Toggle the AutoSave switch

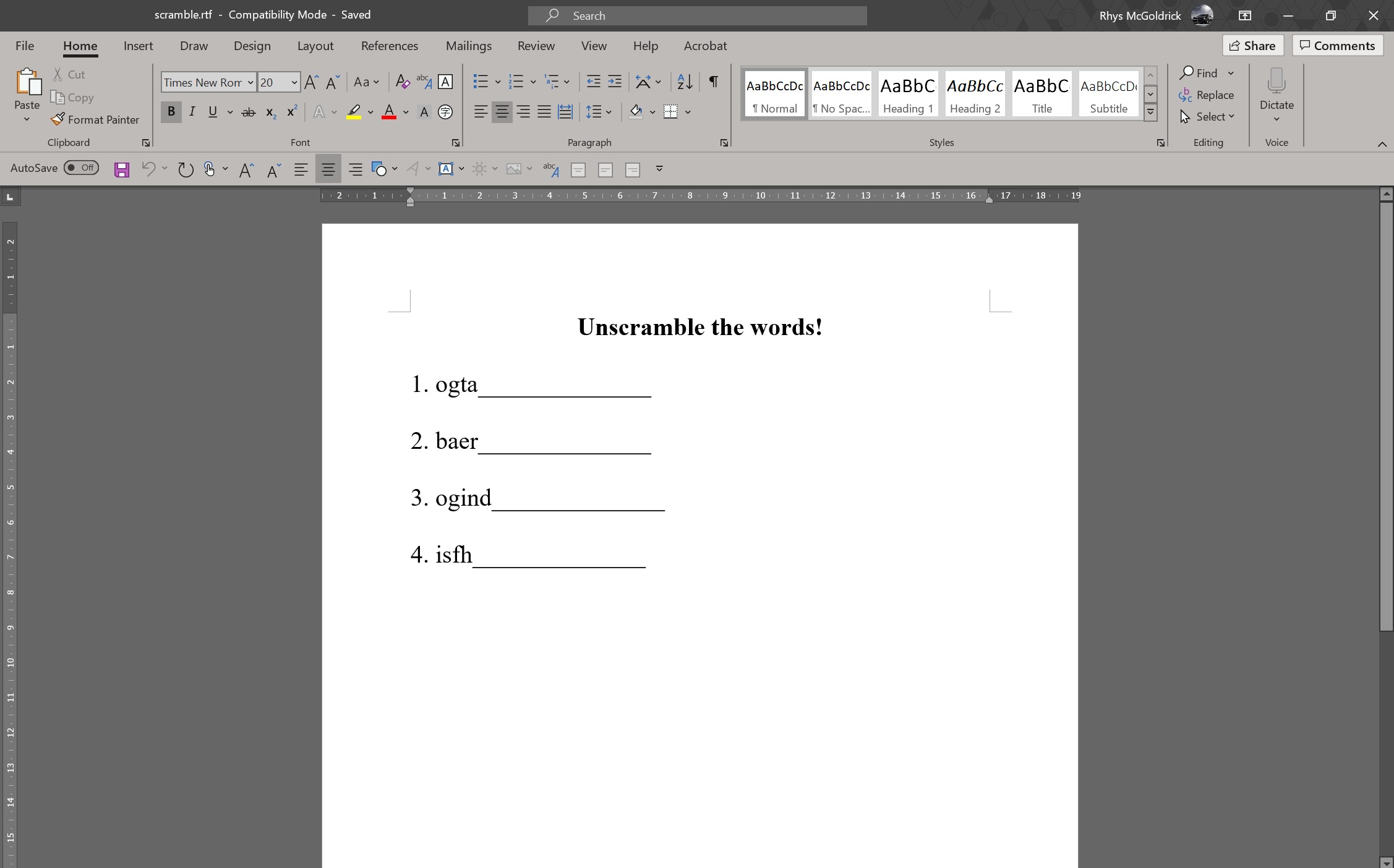pos(81,168)
